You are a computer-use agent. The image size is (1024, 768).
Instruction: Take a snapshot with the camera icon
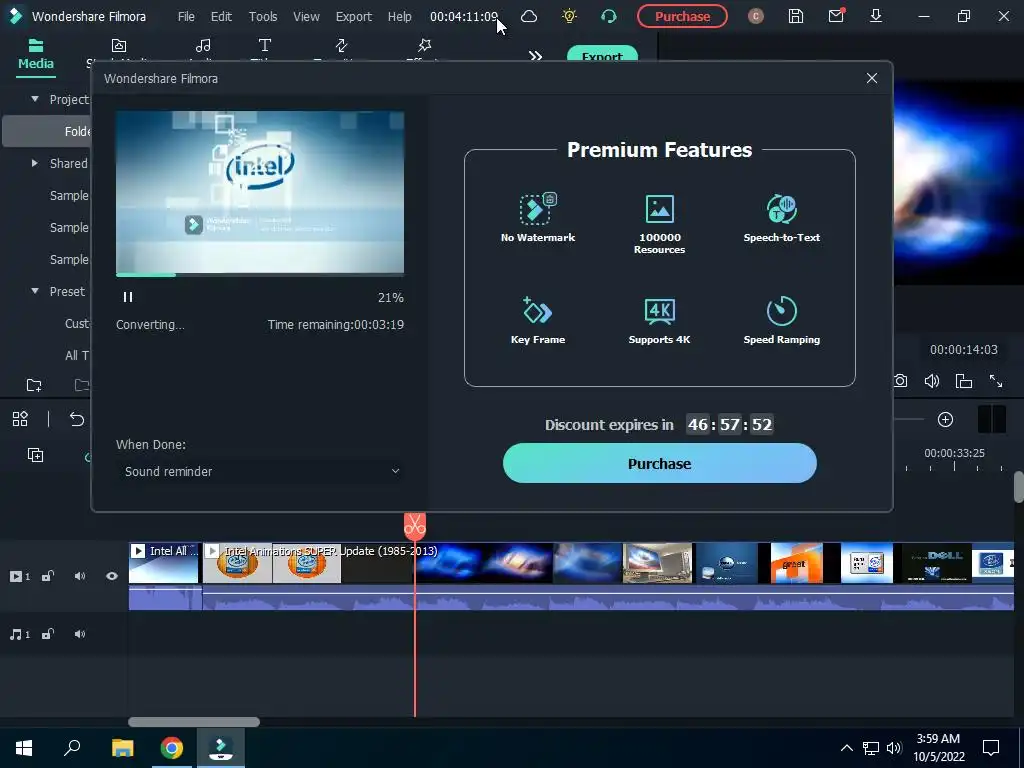pos(901,381)
